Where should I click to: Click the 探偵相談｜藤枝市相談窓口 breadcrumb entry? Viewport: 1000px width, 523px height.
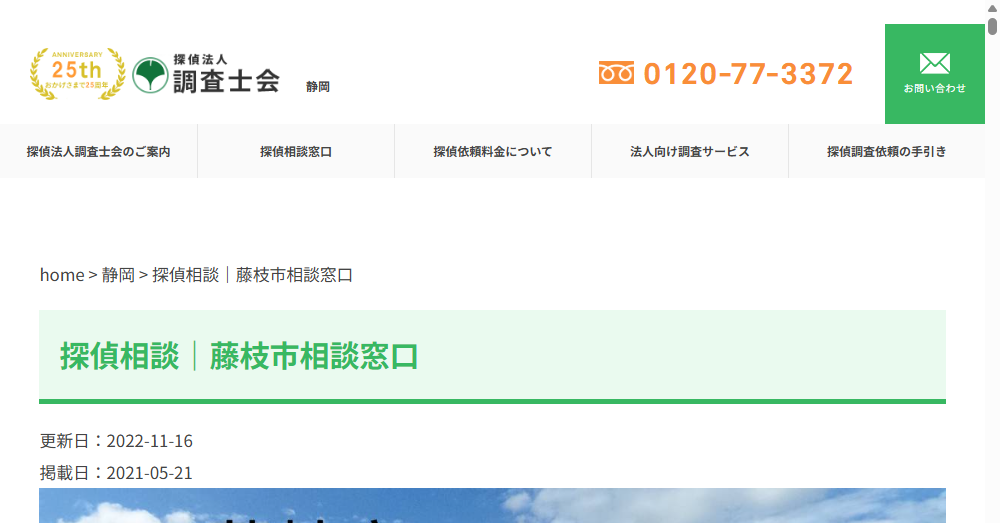point(253,275)
